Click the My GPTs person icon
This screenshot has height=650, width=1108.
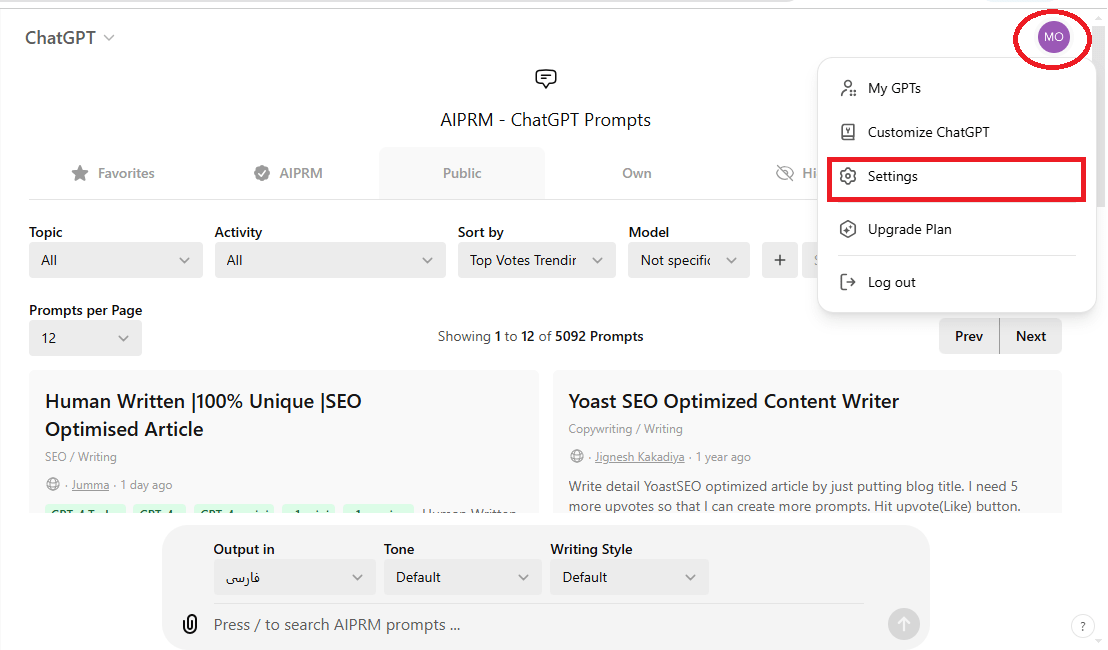[x=848, y=88]
